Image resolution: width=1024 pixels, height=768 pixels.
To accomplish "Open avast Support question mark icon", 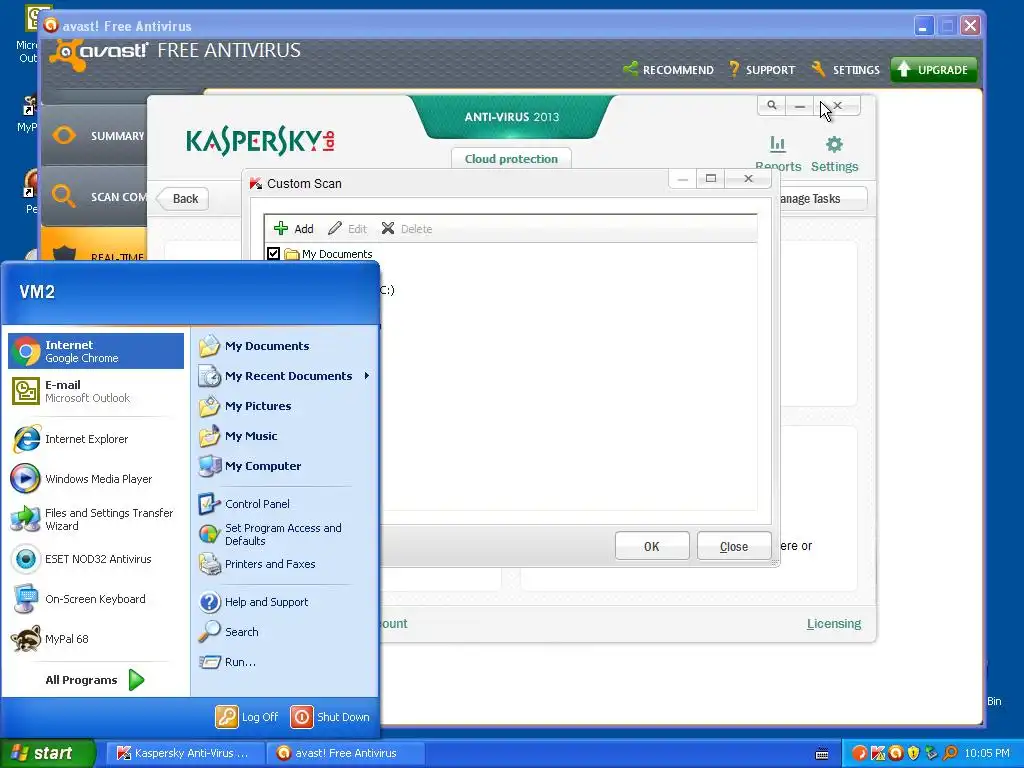I will [x=734, y=69].
